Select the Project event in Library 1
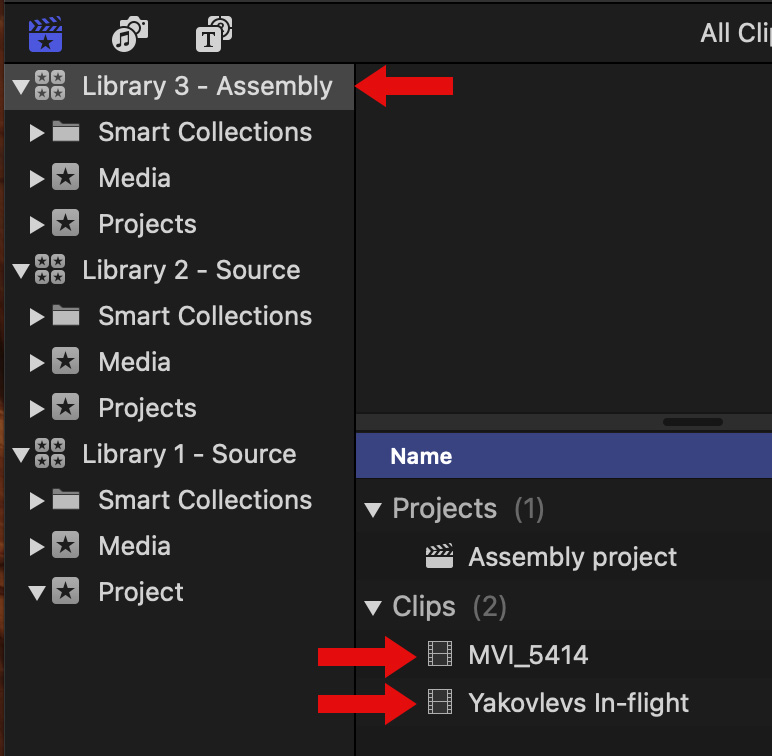Screen dimensions: 772x756 [x=141, y=592]
